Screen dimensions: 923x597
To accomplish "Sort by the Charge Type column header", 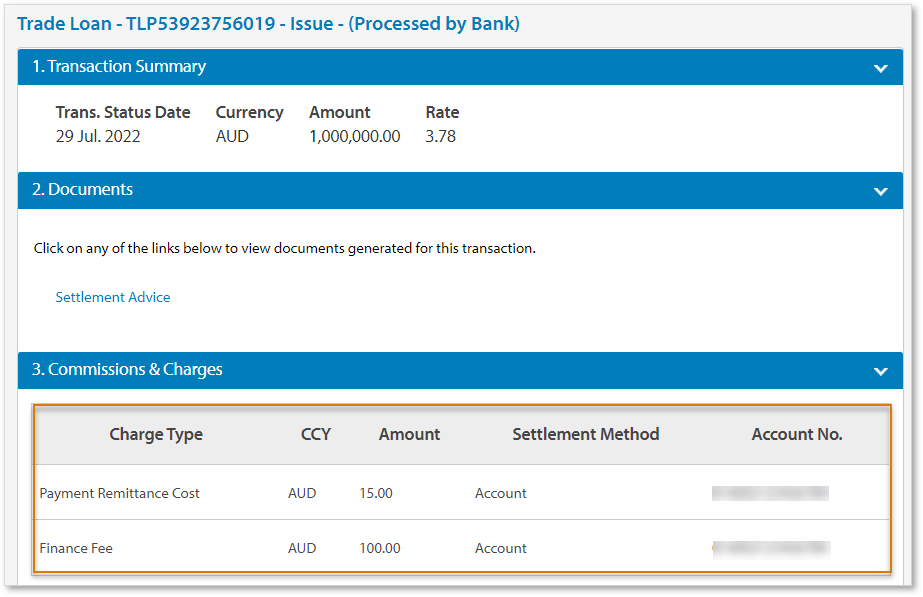I will [x=156, y=434].
